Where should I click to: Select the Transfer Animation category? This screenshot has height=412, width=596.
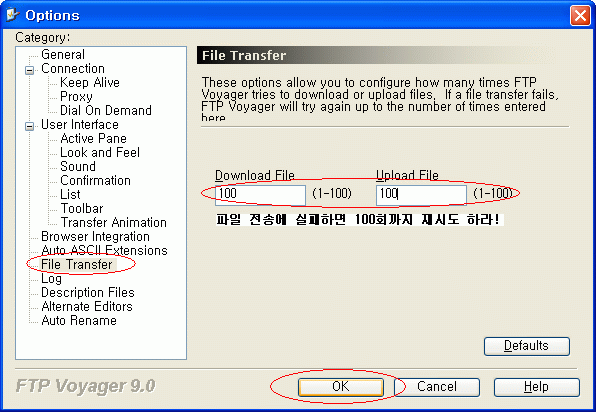(x=113, y=222)
